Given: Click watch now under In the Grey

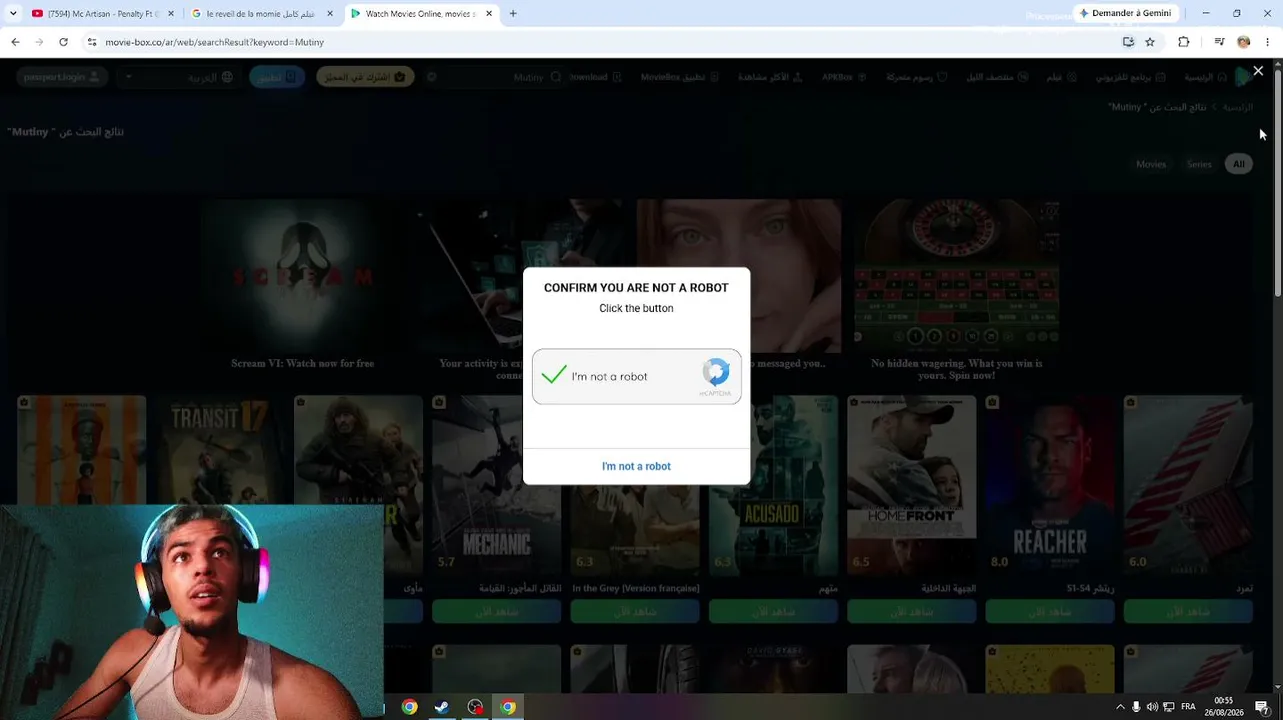Looking at the screenshot, I should click(x=635, y=611).
